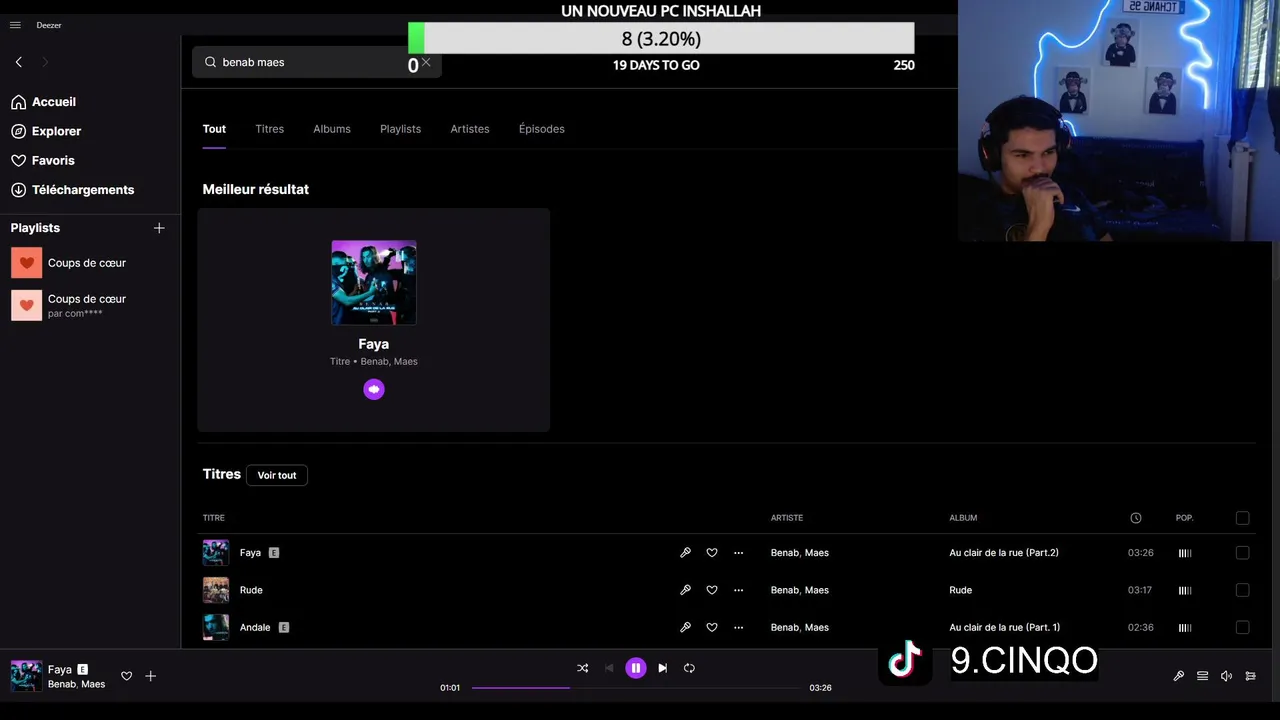Image resolution: width=1280 pixels, height=720 pixels.
Task: Open audio settings equalizer icon
Action: tap(1251, 676)
